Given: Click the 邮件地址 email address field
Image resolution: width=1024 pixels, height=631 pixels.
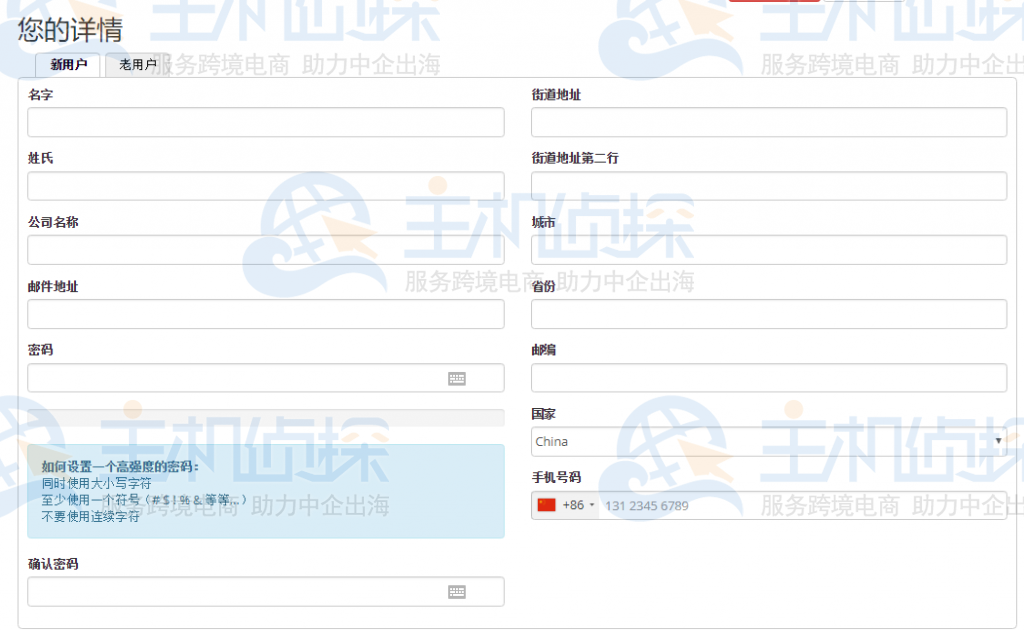Looking at the screenshot, I should [265, 314].
